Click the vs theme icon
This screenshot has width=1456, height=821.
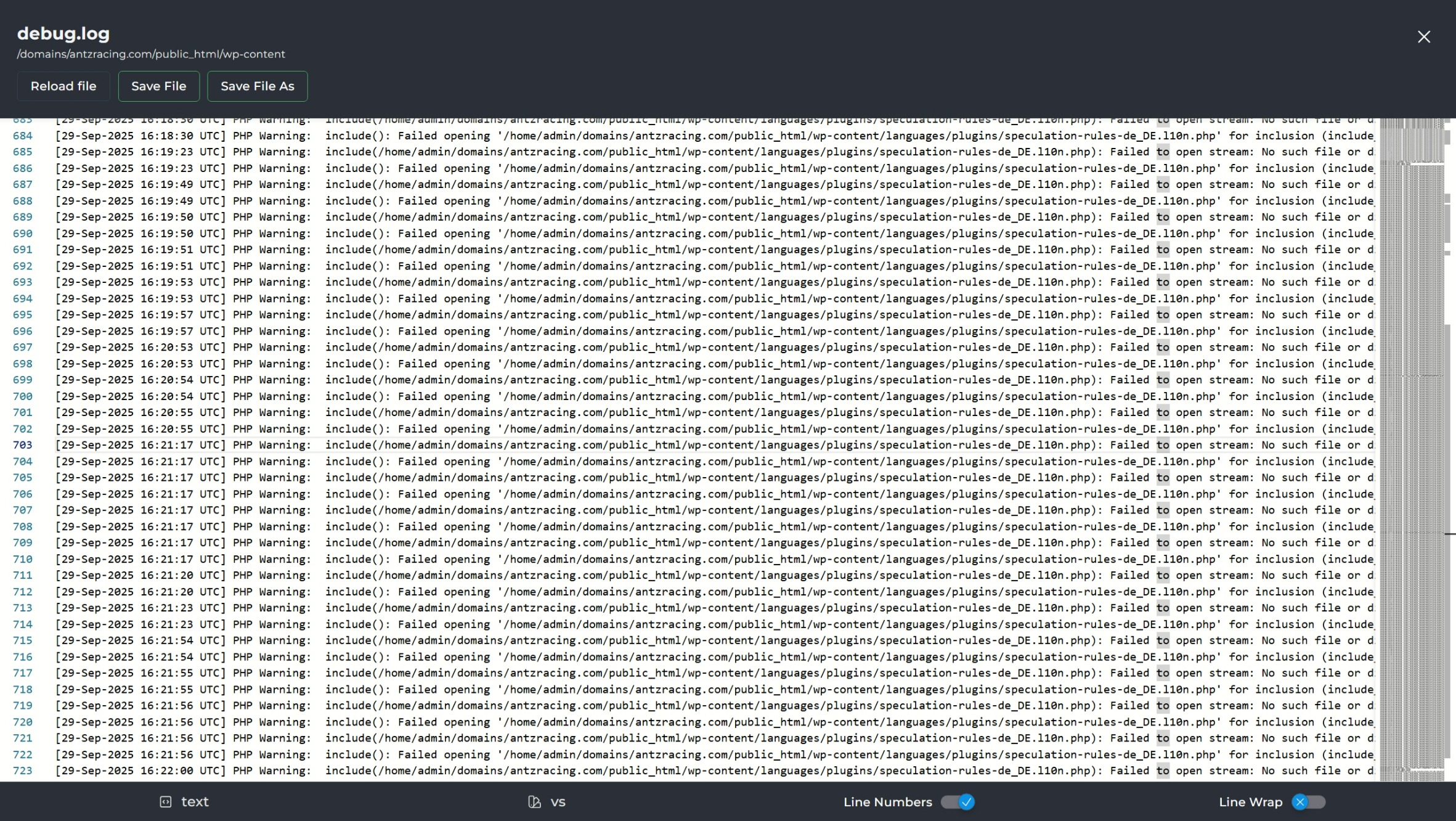534,802
